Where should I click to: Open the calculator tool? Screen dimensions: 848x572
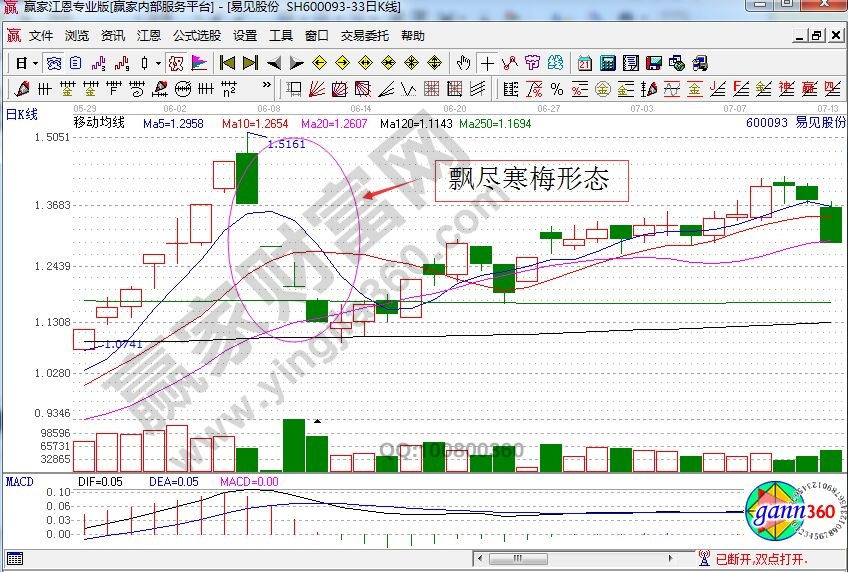click(x=607, y=62)
